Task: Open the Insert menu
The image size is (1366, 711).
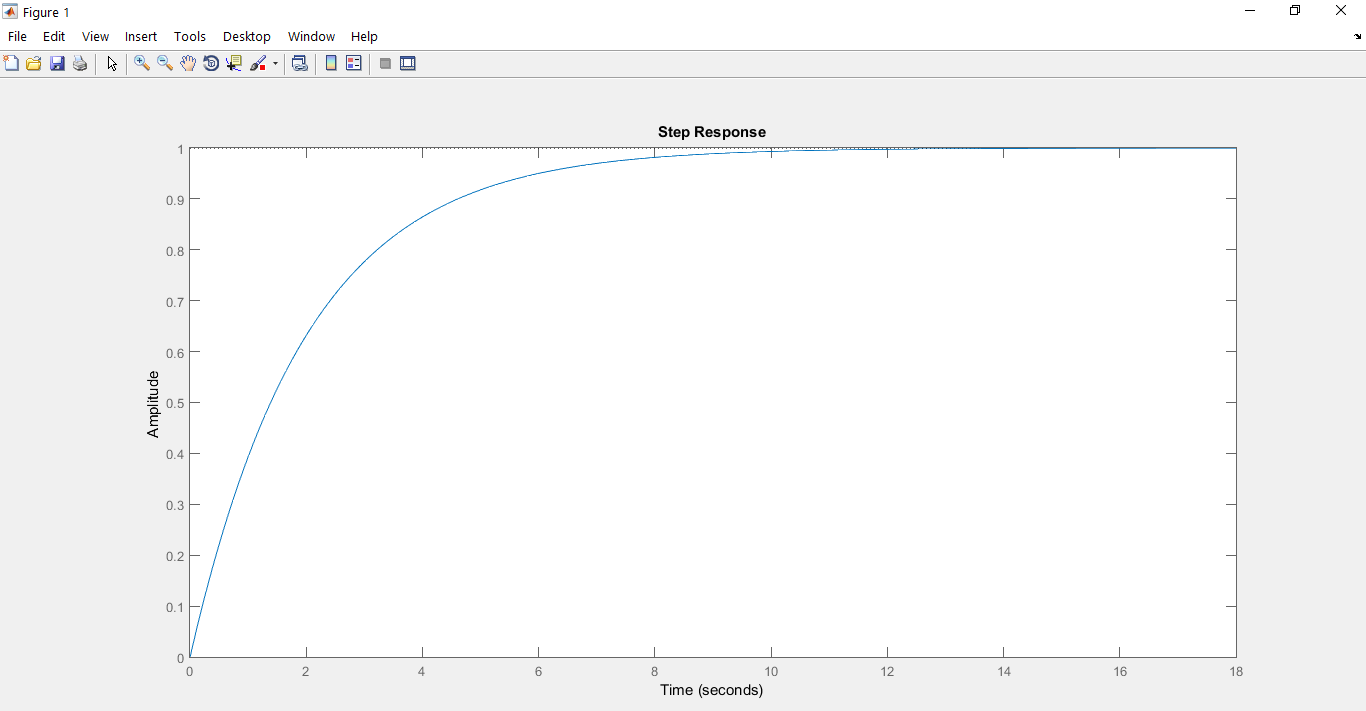Action: pyautogui.click(x=141, y=36)
